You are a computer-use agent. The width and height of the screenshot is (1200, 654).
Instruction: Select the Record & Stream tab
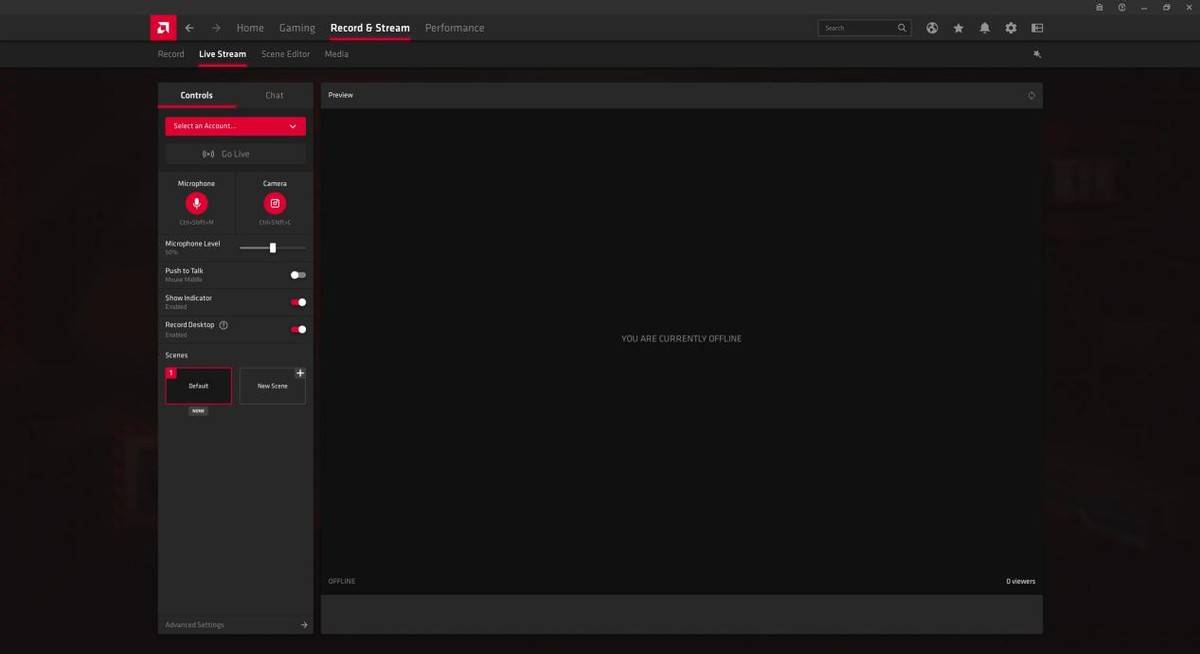point(370,28)
